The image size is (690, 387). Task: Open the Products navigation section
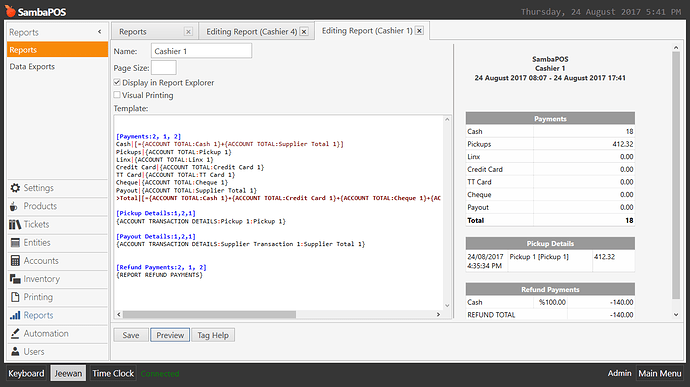point(58,206)
